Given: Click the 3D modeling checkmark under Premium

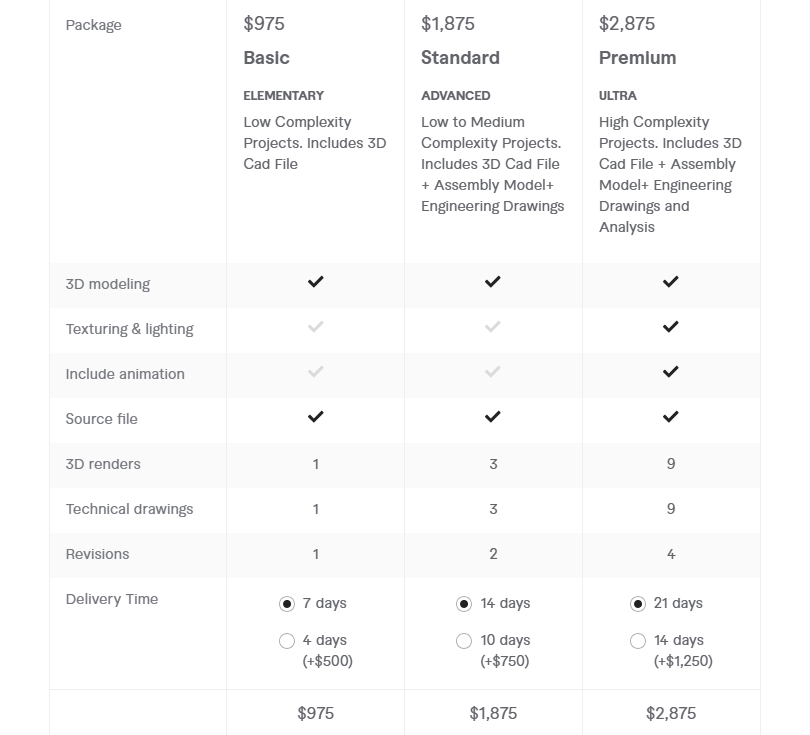Looking at the screenshot, I should pos(669,284).
